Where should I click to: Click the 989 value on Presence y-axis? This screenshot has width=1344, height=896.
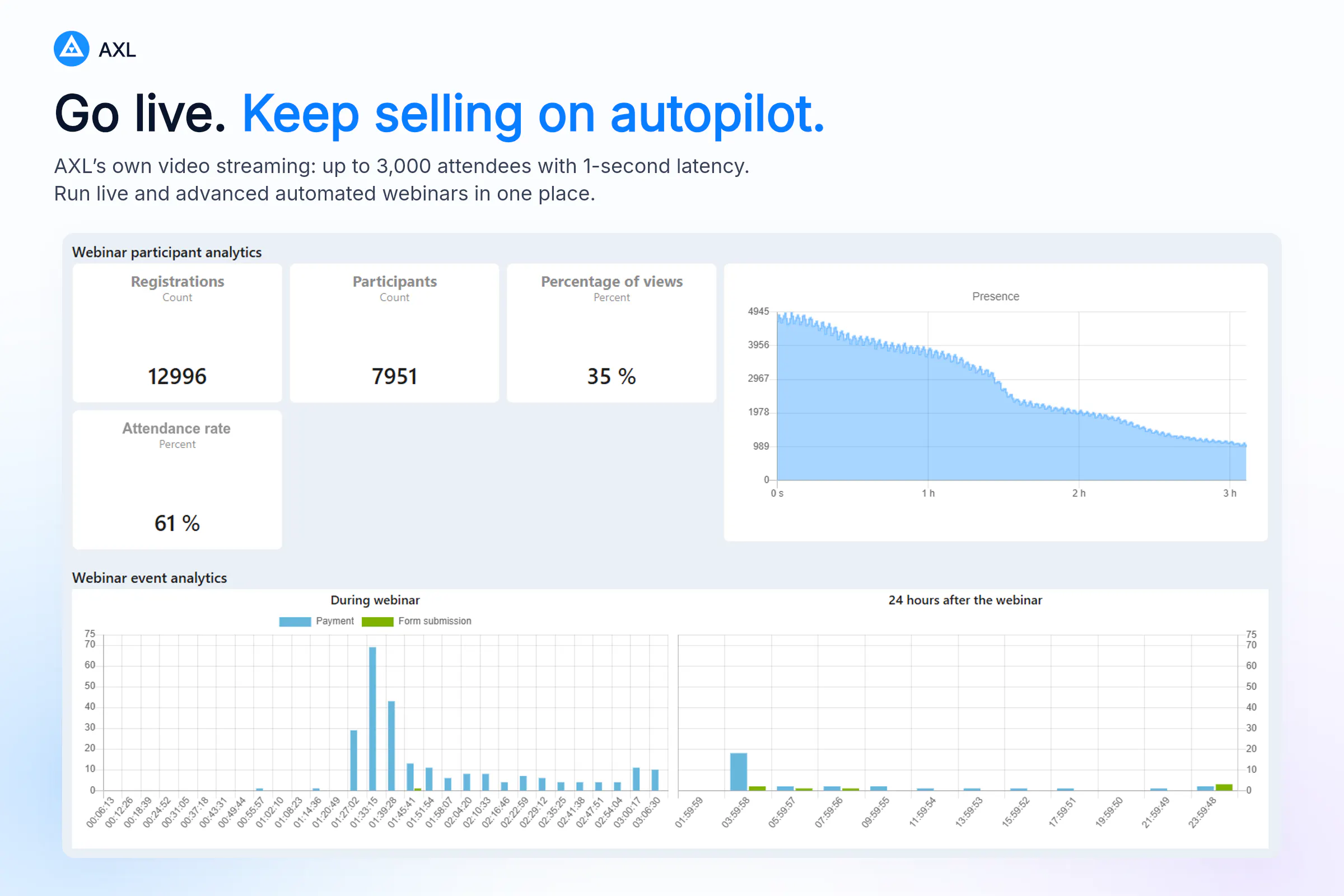pyautogui.click(x=761, y=446)
